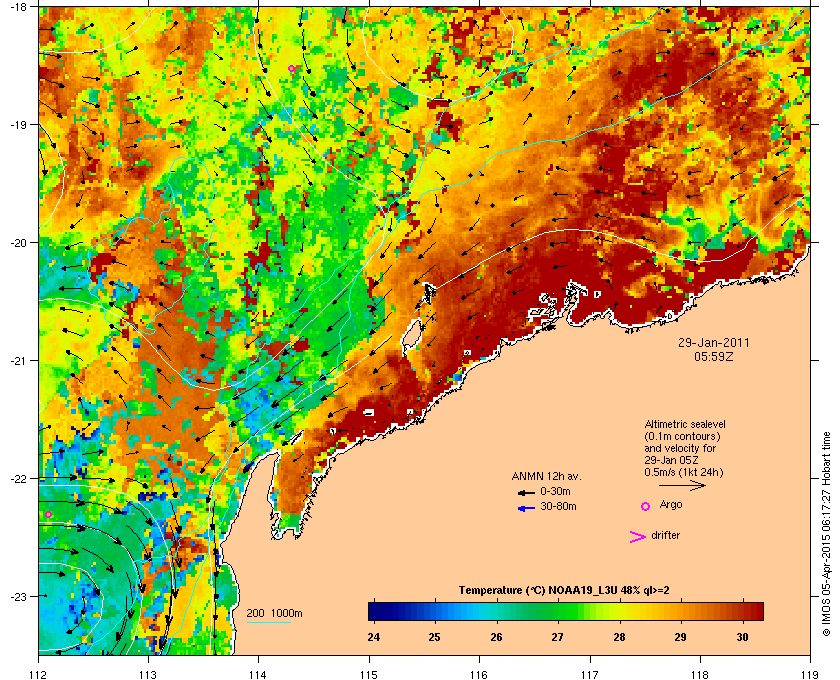Click the magenta Argo circle in the legend

[645, 506]
